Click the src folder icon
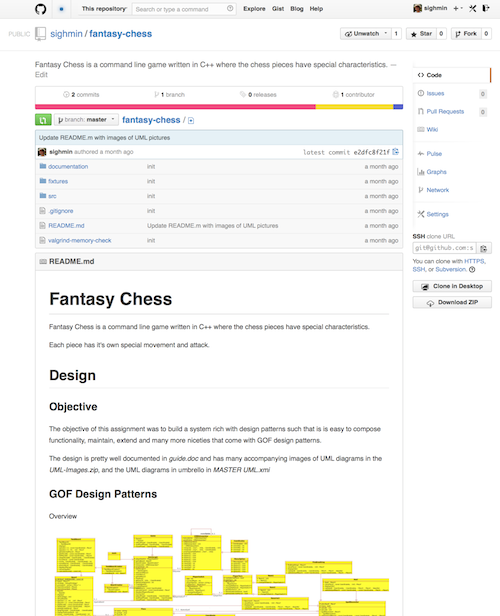 [x=43, y=196]
